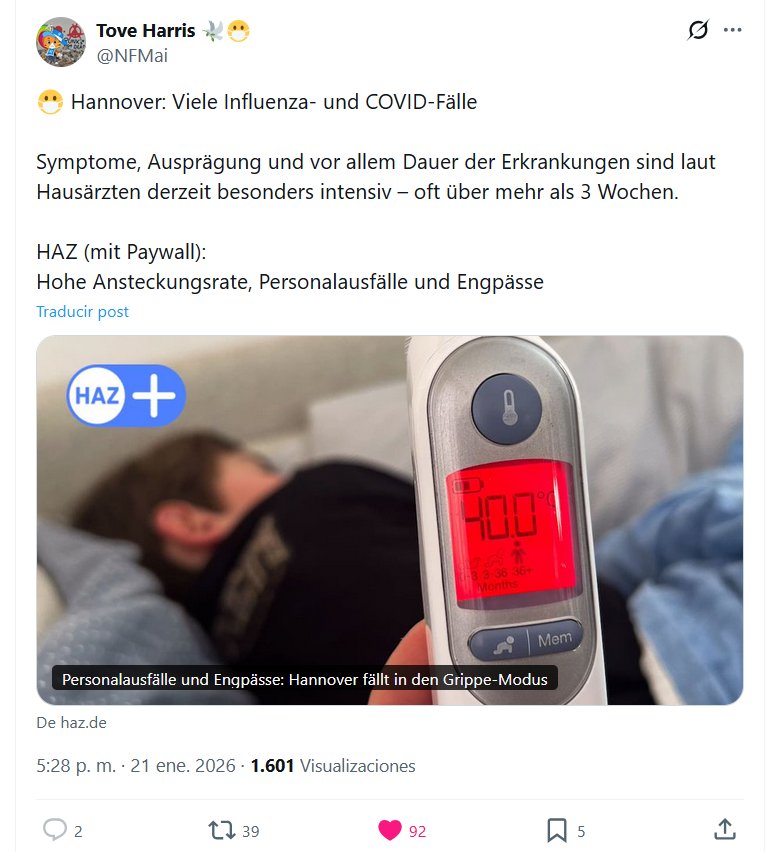768x852 pixels.
Task: Click the Traducir post link
Action: click(83, 311)
